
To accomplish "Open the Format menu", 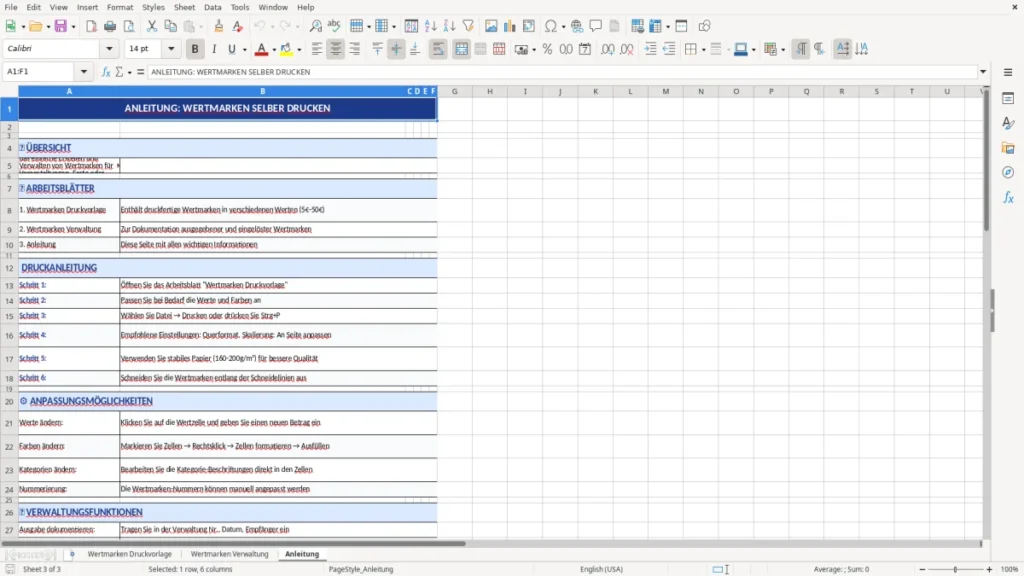I will click(120, 7).
